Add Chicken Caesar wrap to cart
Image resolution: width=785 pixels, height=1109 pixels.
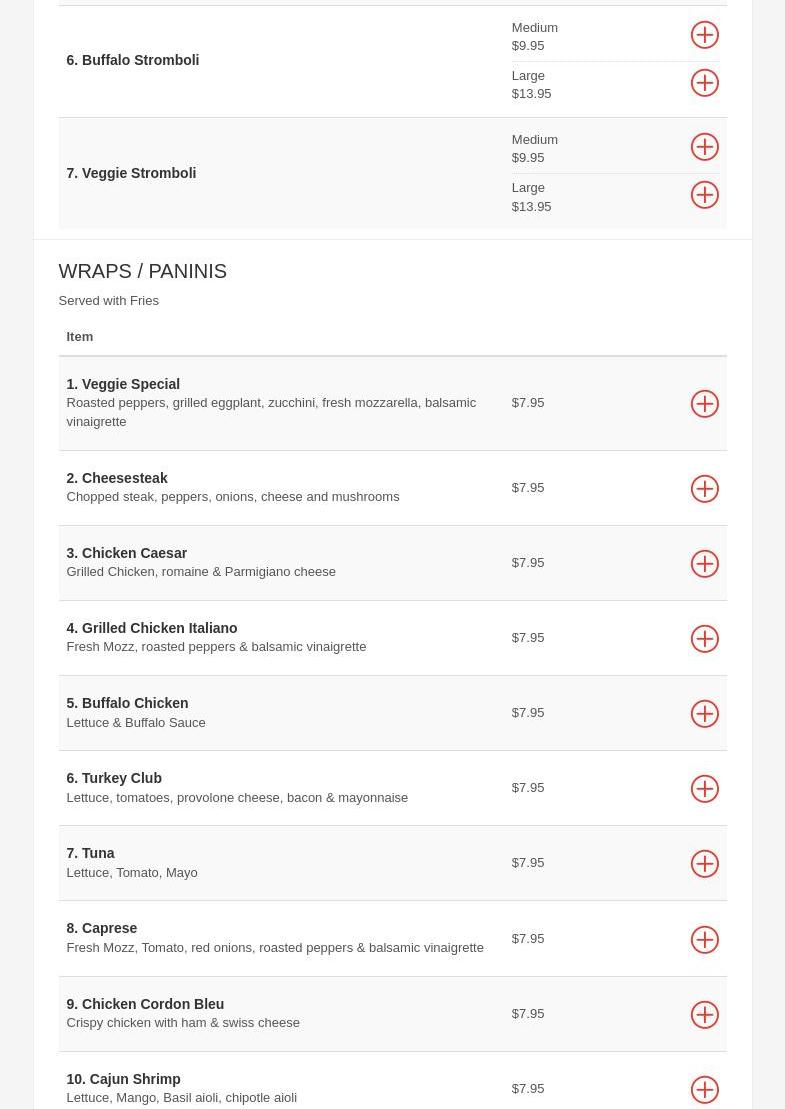(704, 564)
